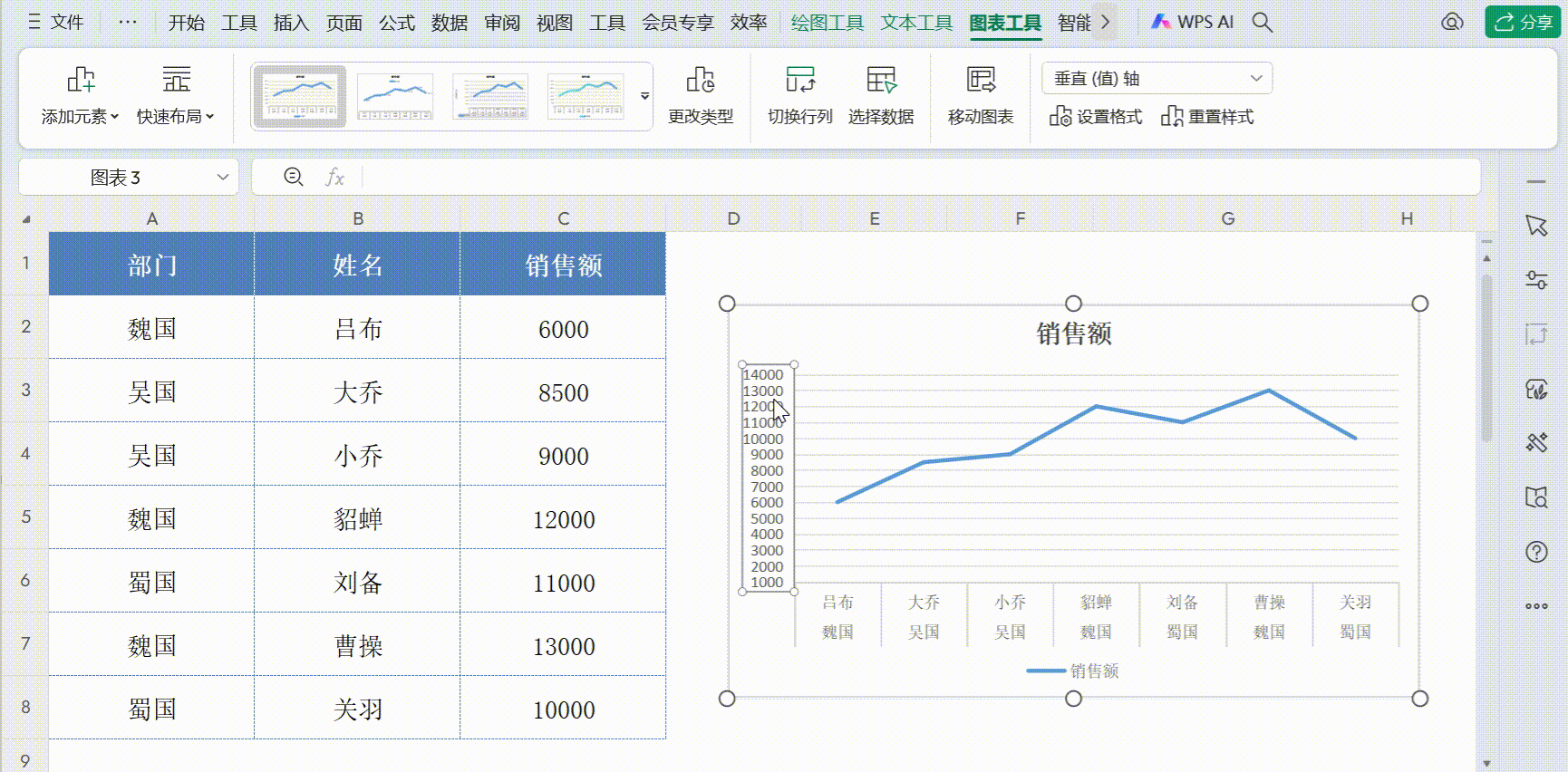Image resolution: width=1568 pixels, height=772 pixels.
Task: Click the vertical scrollbar up arrow
Action: coord(1486,257)
